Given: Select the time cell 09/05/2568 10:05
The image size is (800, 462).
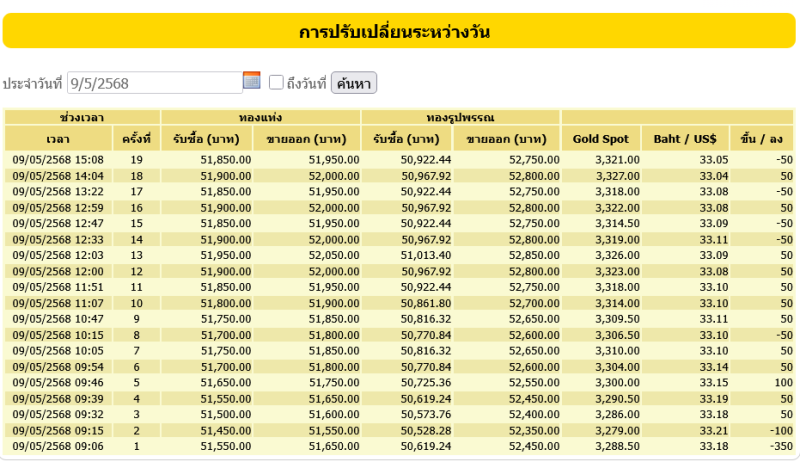Looking at the screenshot, I should [x=58, y=351].
